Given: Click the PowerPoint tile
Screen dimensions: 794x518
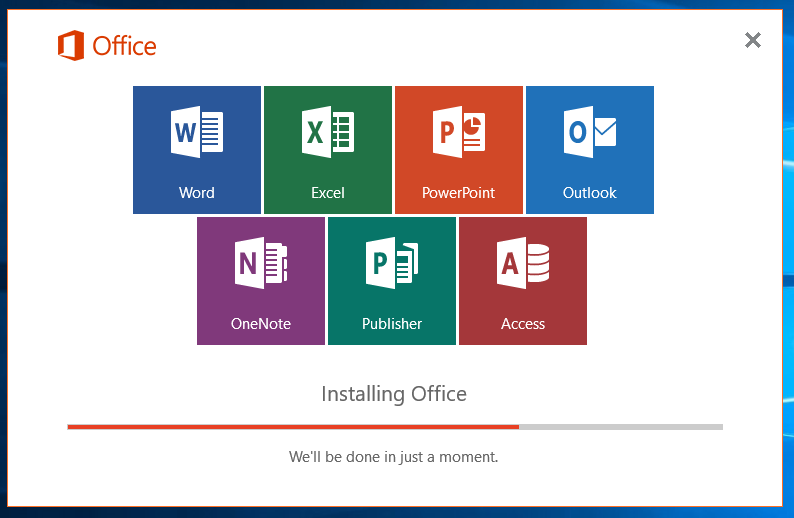Looking at the screenshot, I should (459, 150).
